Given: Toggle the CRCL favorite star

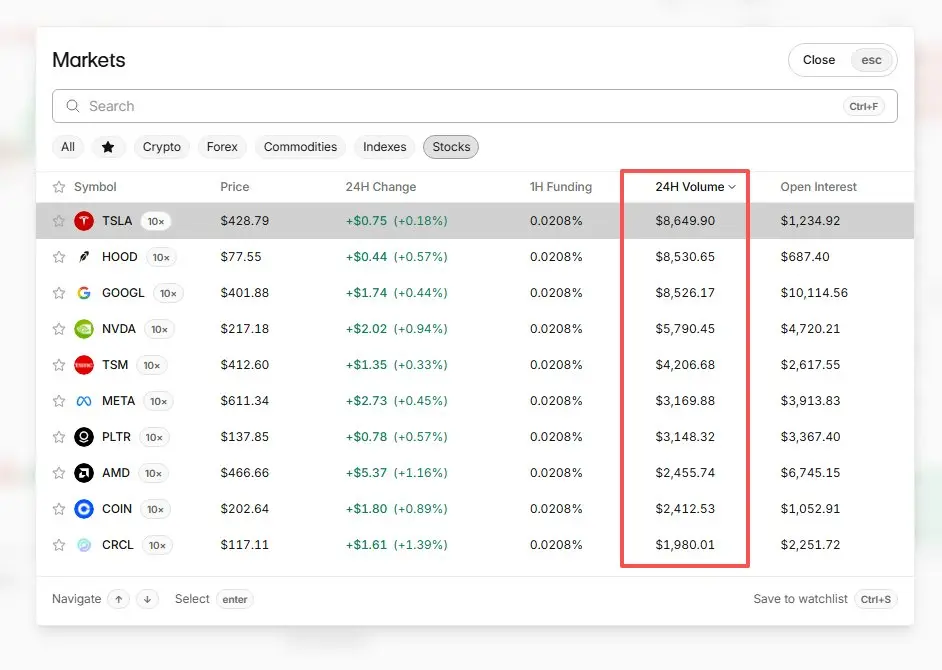Looking at the screenshot, I should tap(59, 545).
